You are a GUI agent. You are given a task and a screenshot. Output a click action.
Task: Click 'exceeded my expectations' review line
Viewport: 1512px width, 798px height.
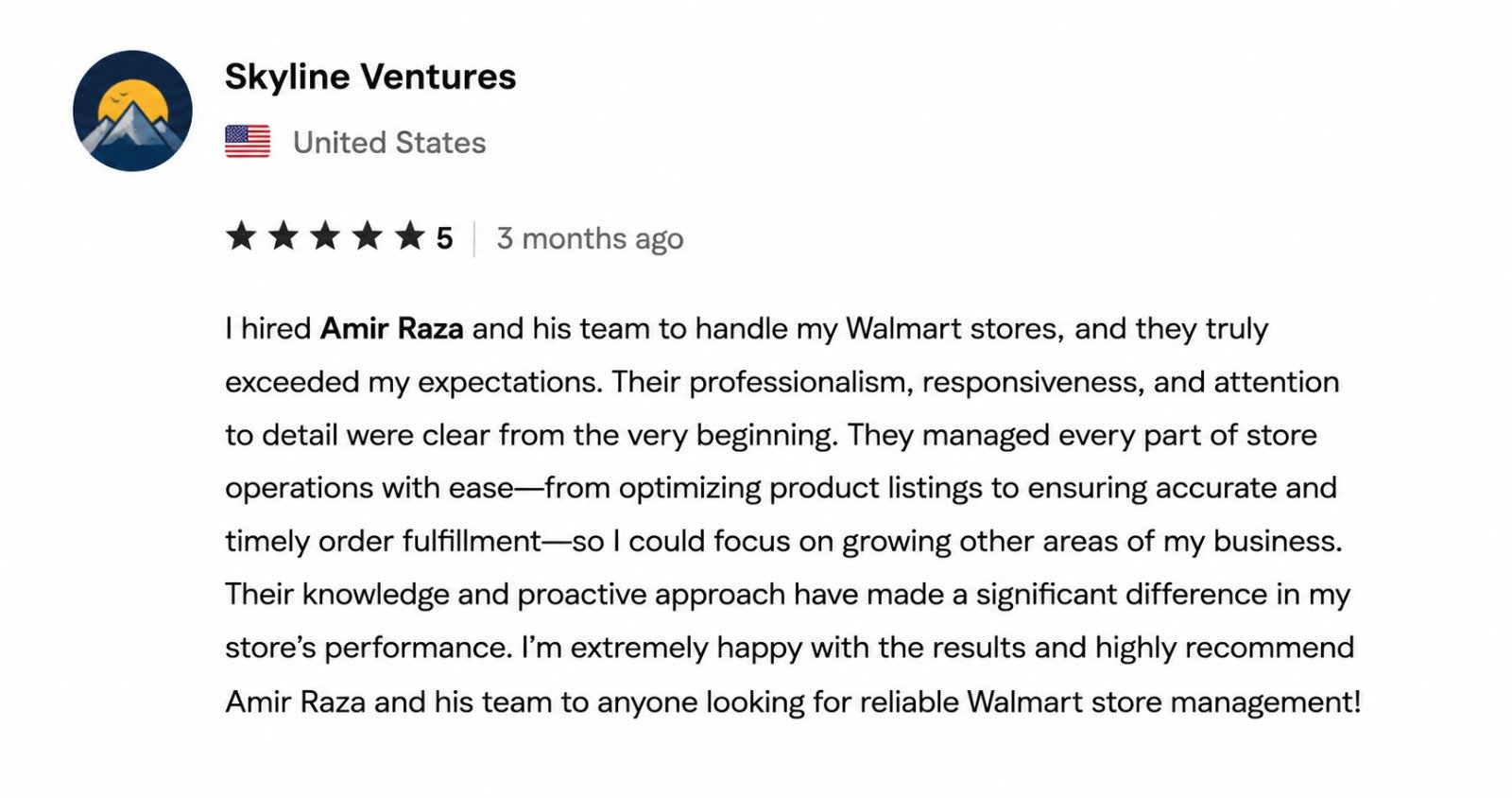(x=782, y=382)
